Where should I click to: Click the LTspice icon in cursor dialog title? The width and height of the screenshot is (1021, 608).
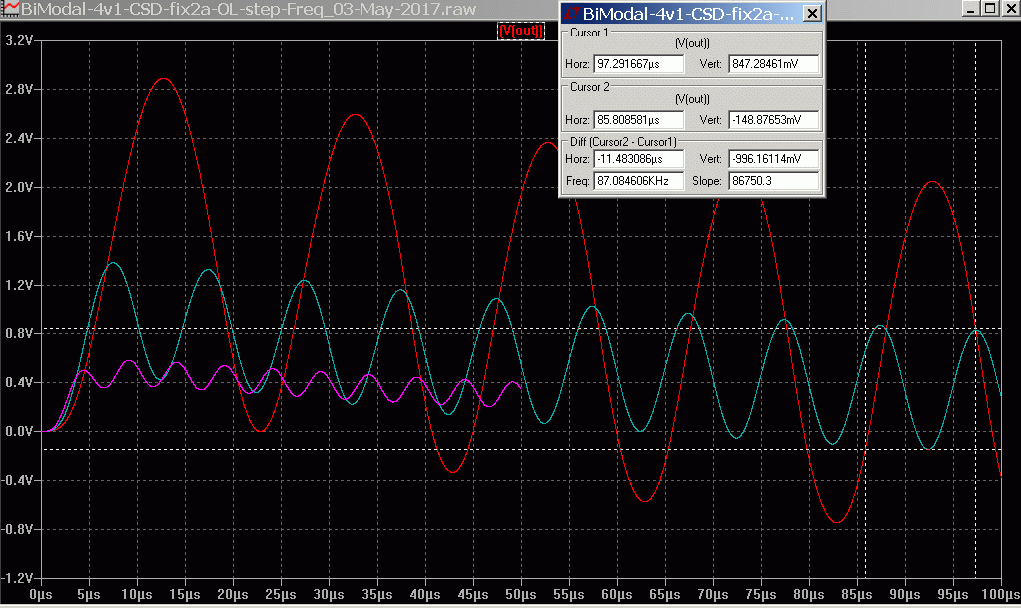click(572, 14)
